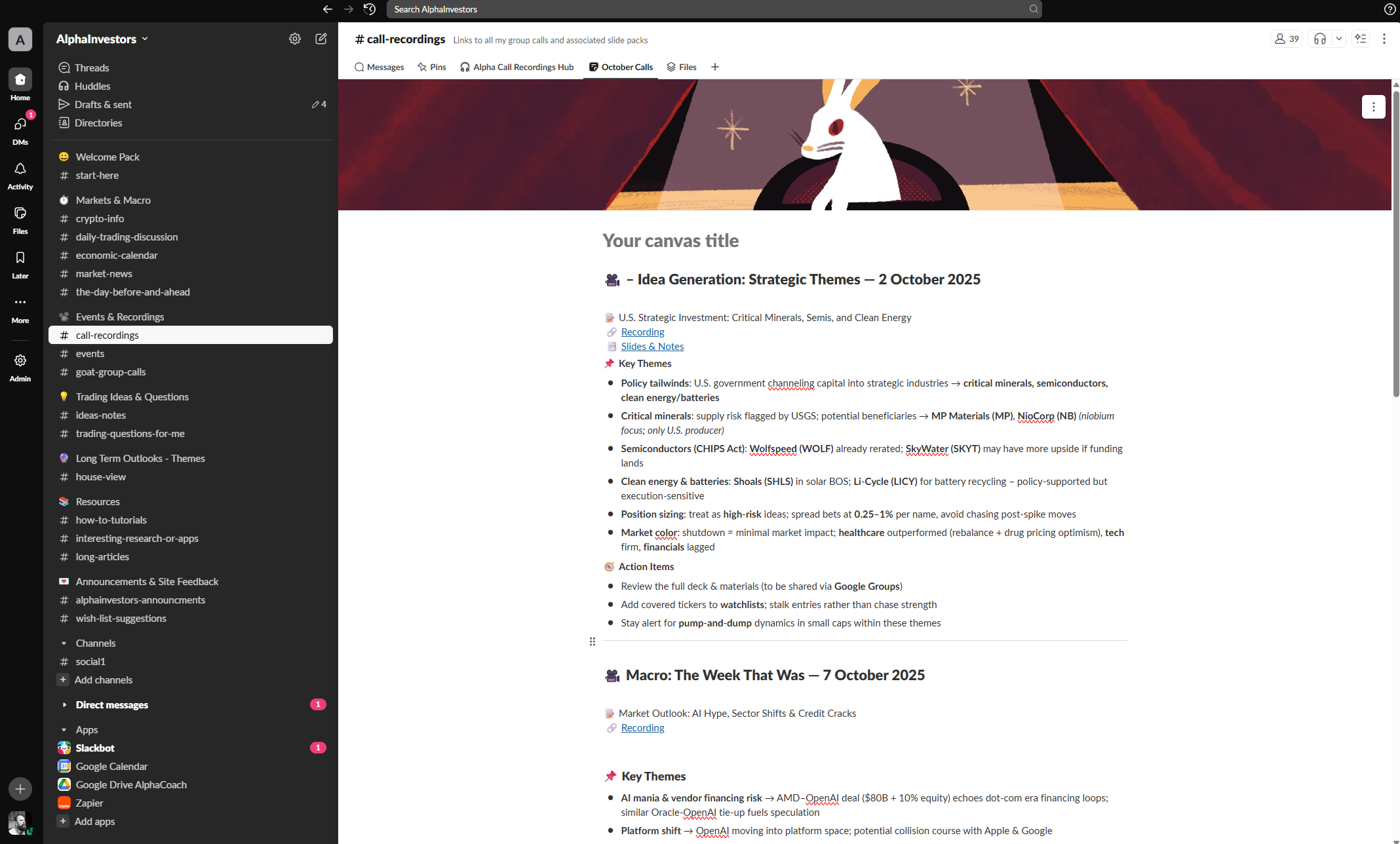Click the Search AlphaInvestors field
1400x844 pixels.
click(713, 9)
